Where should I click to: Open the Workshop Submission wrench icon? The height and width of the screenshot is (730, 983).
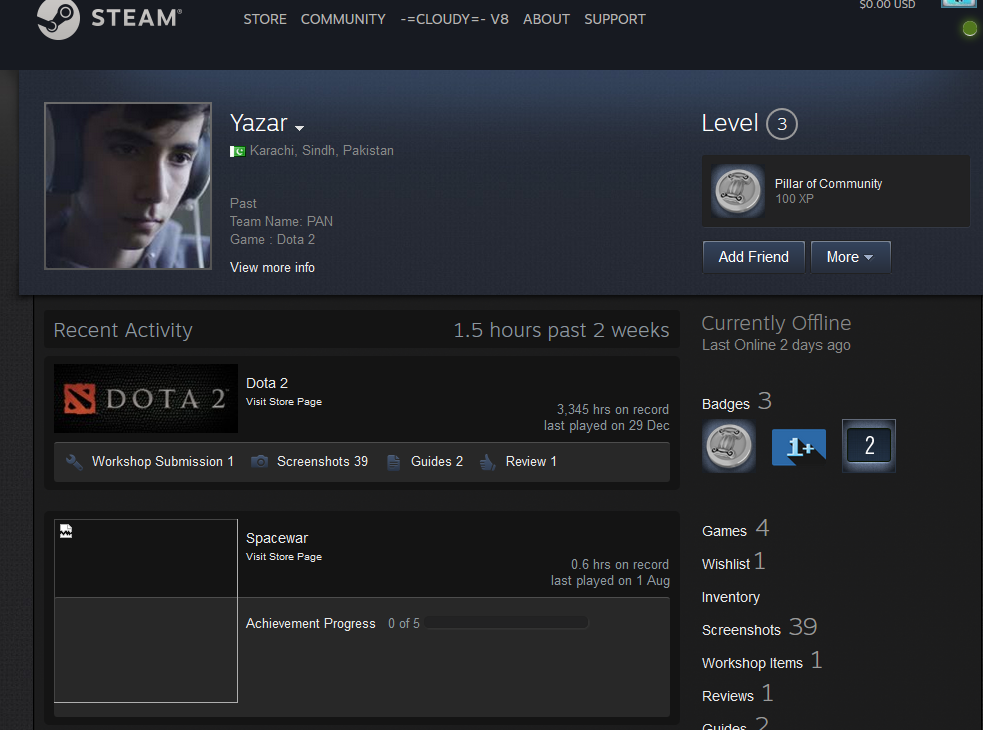coord(74,462)
